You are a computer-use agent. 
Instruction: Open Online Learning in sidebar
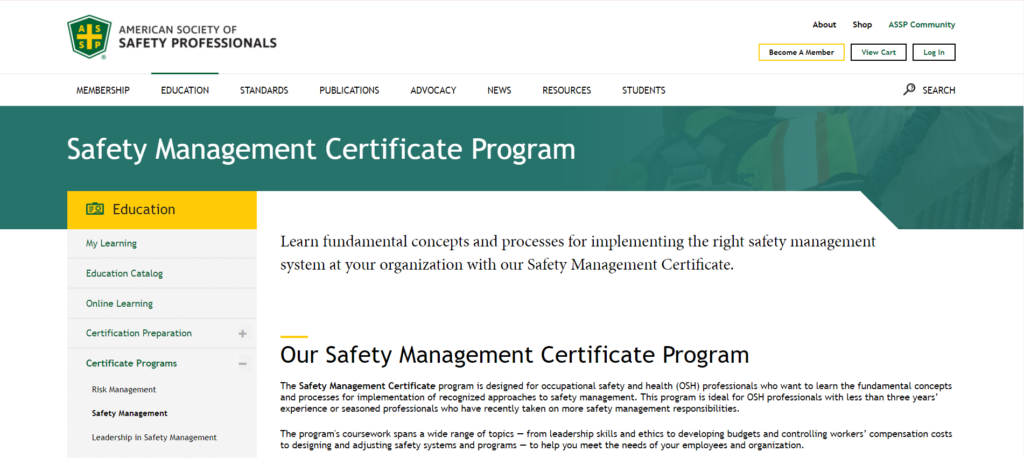click(x=119, y=304)
